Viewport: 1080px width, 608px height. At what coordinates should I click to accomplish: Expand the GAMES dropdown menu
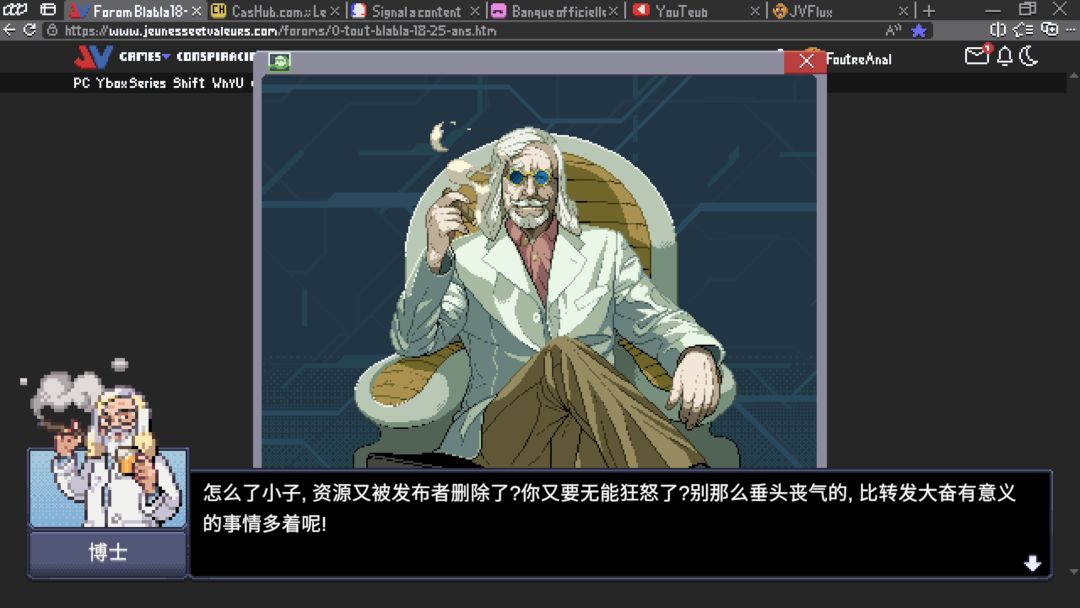coord(145,56)
